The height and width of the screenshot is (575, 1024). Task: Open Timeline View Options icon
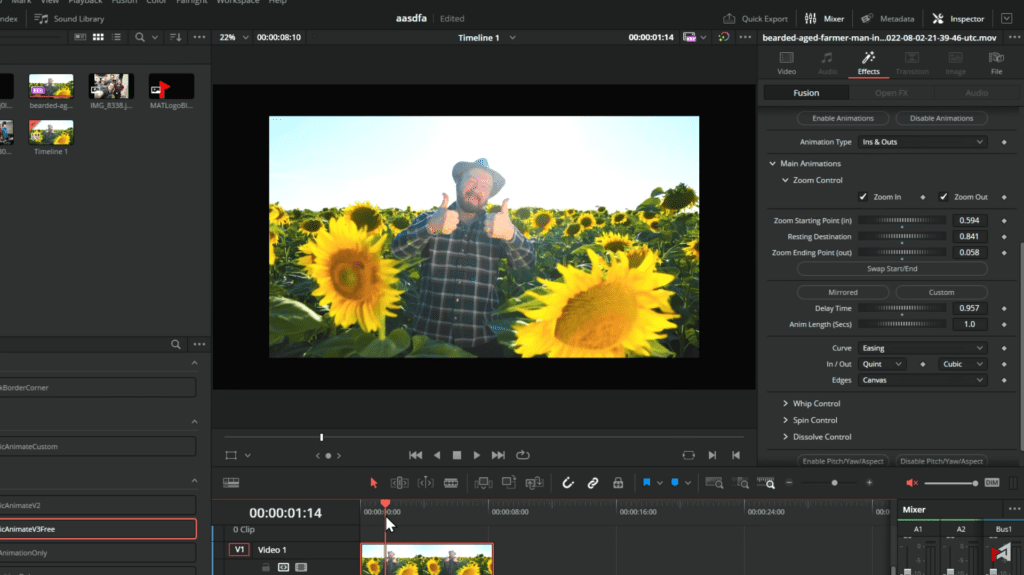click(x=231, y=483)
